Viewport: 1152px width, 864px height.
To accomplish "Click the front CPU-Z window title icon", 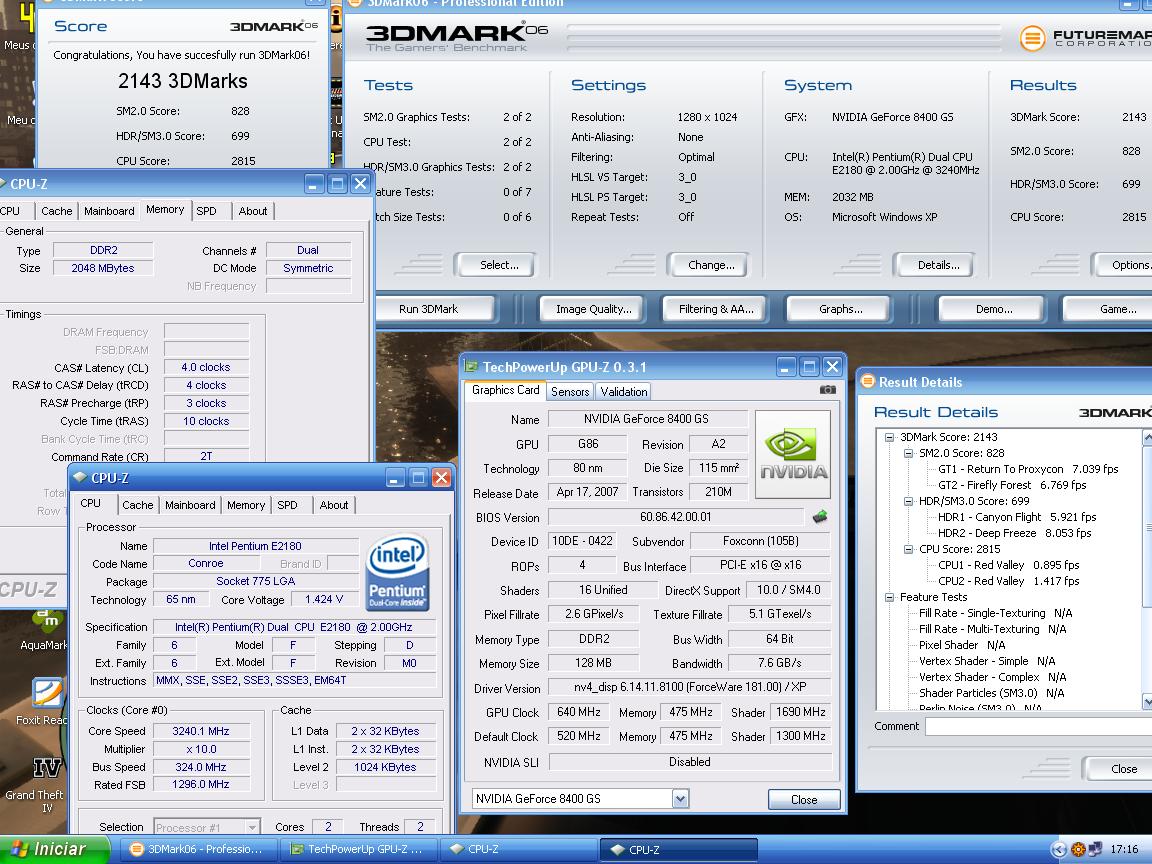I will pos(80,478).
